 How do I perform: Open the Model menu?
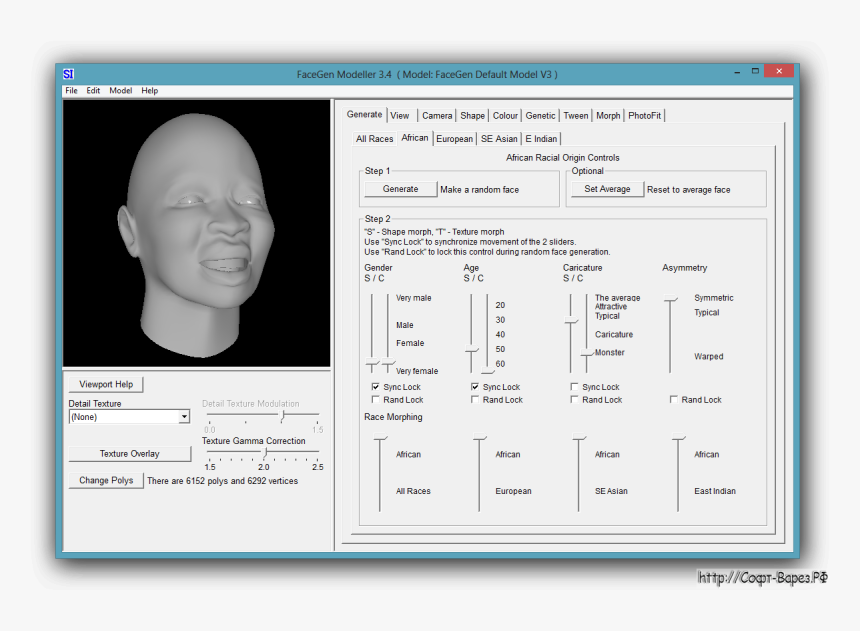click(120, 91)
